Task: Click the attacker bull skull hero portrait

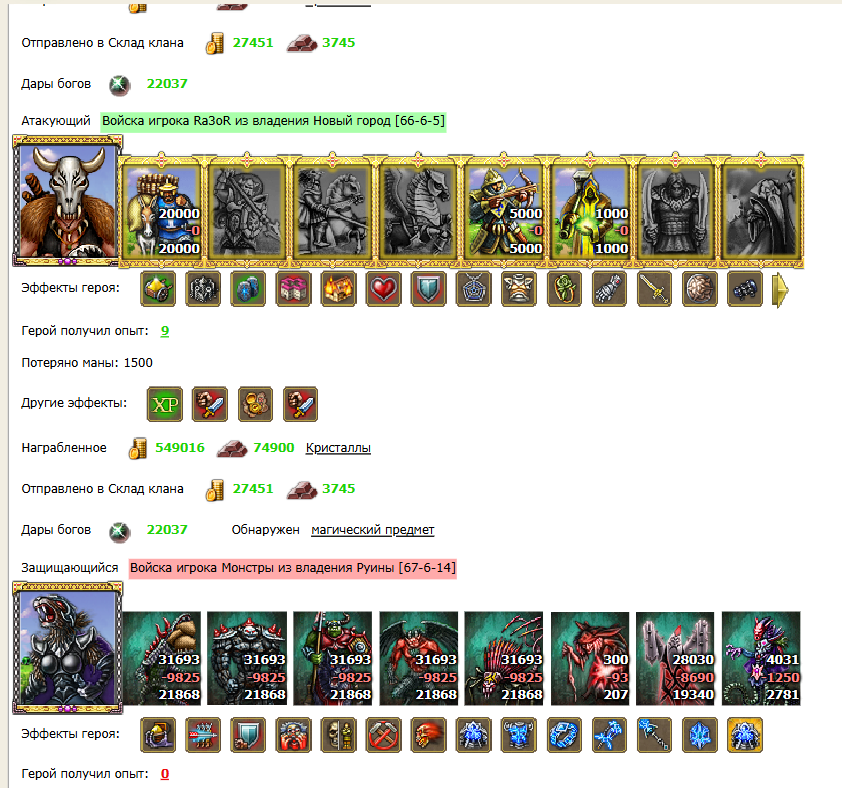Action: pos(68,201)
